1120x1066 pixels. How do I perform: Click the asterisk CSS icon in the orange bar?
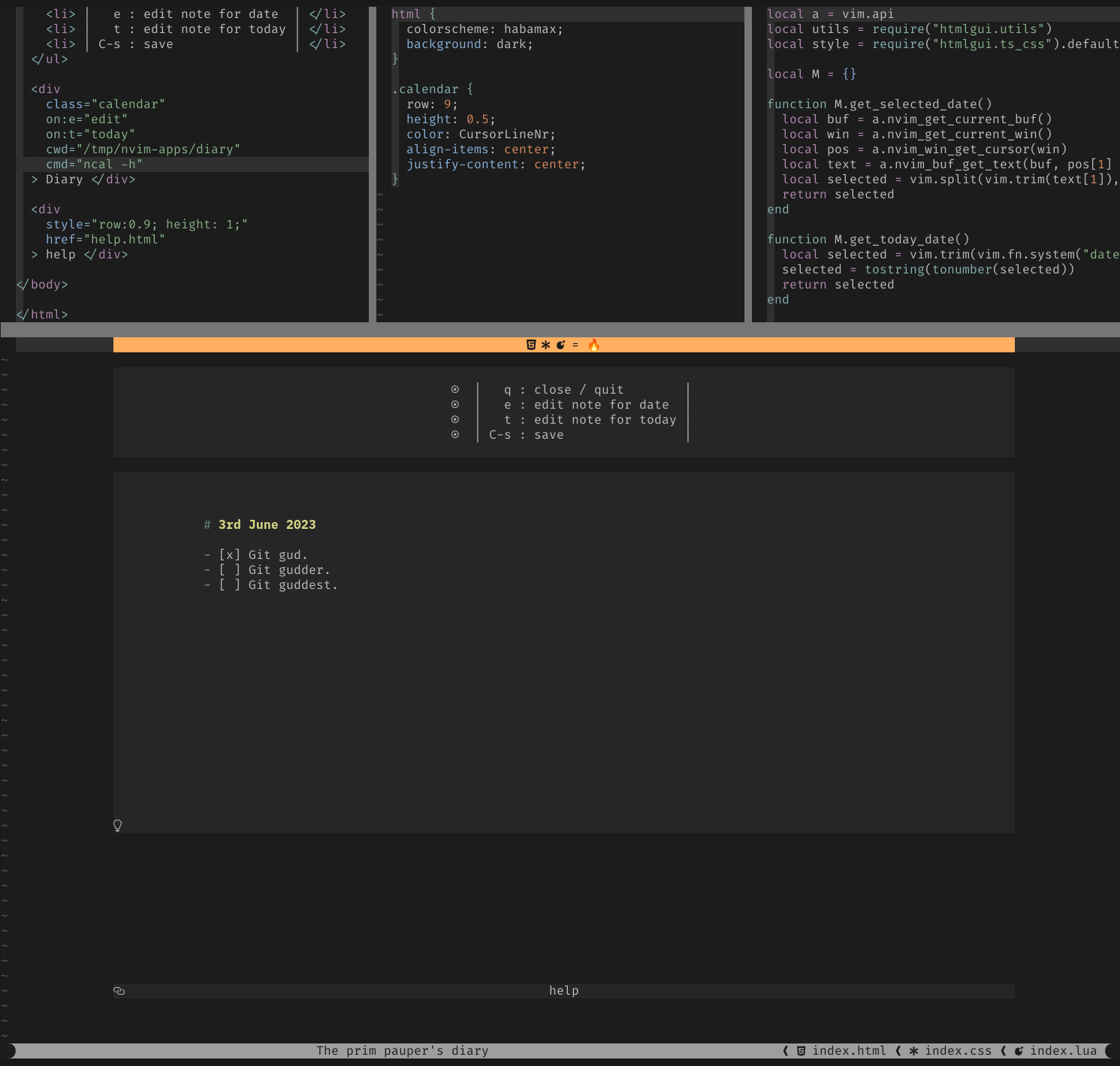[x=546, y=345]
